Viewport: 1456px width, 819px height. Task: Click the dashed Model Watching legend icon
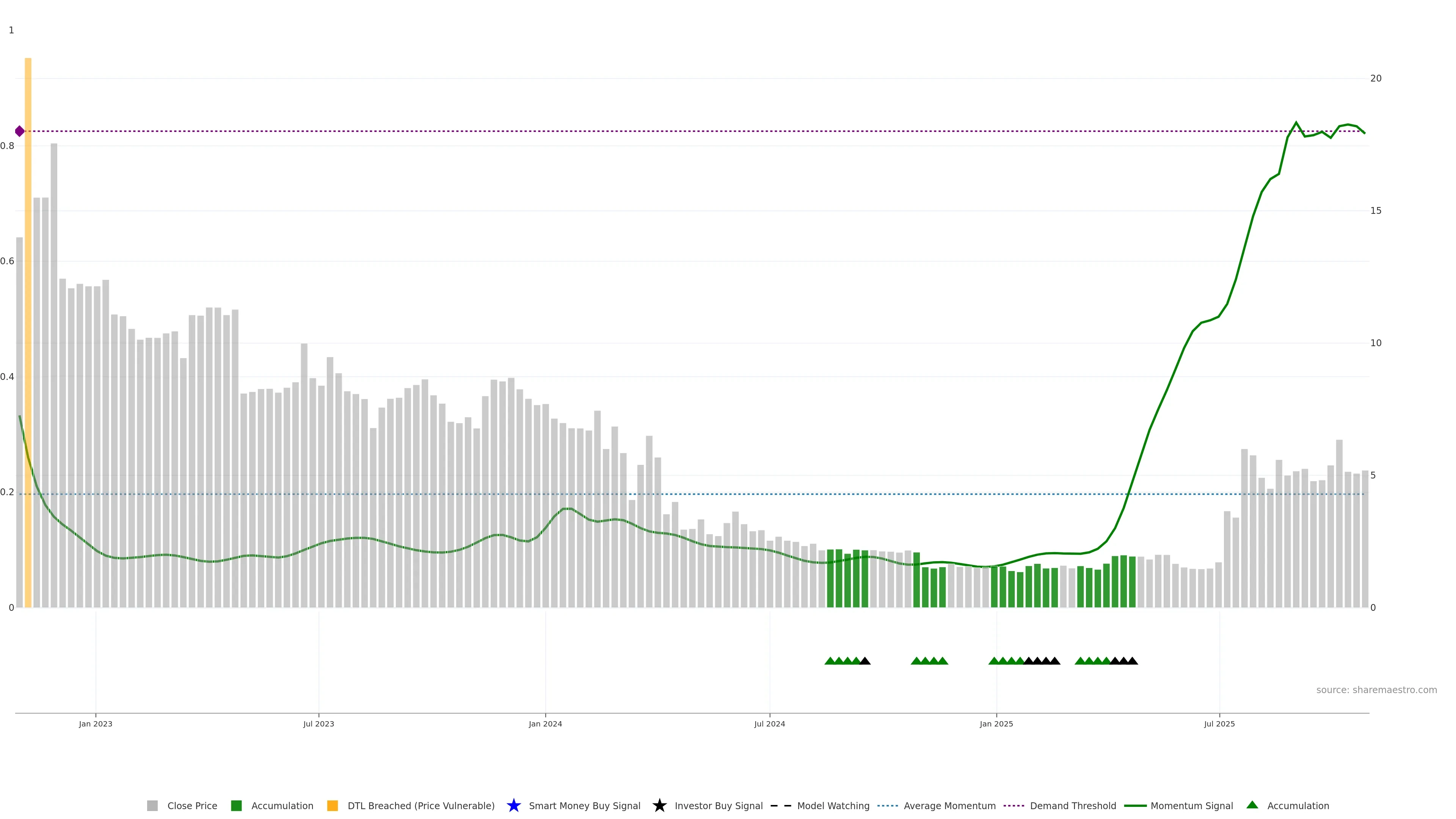pos(781,805)
